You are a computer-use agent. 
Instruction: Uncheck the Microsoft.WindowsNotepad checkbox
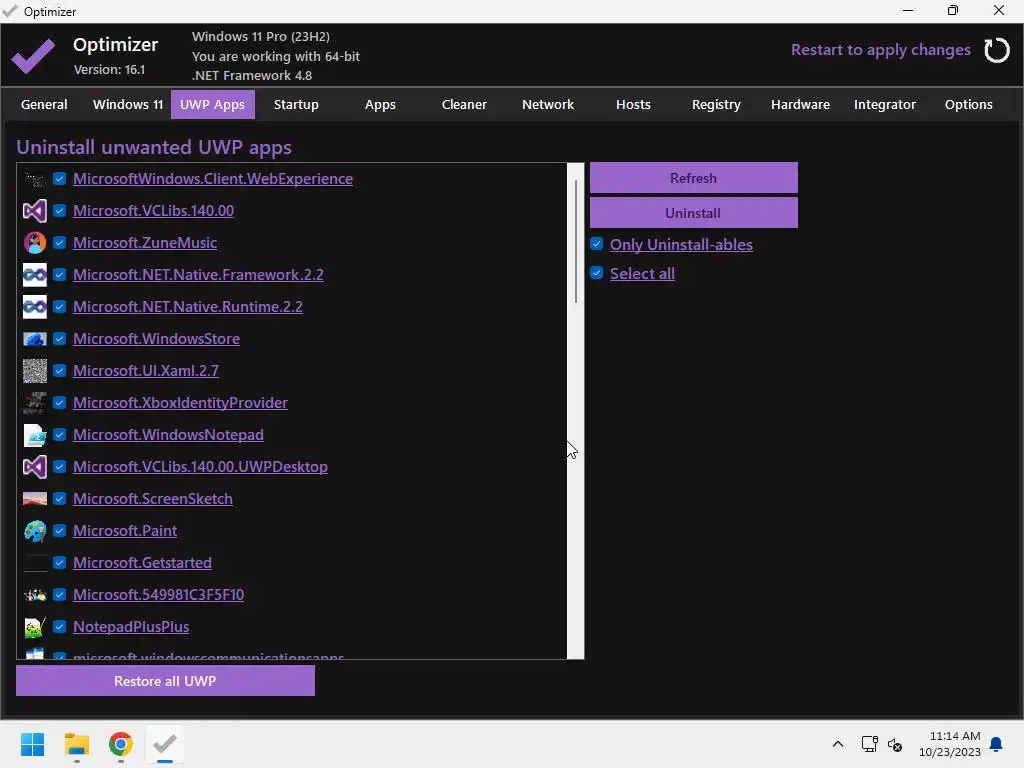[x=59, y=435]
